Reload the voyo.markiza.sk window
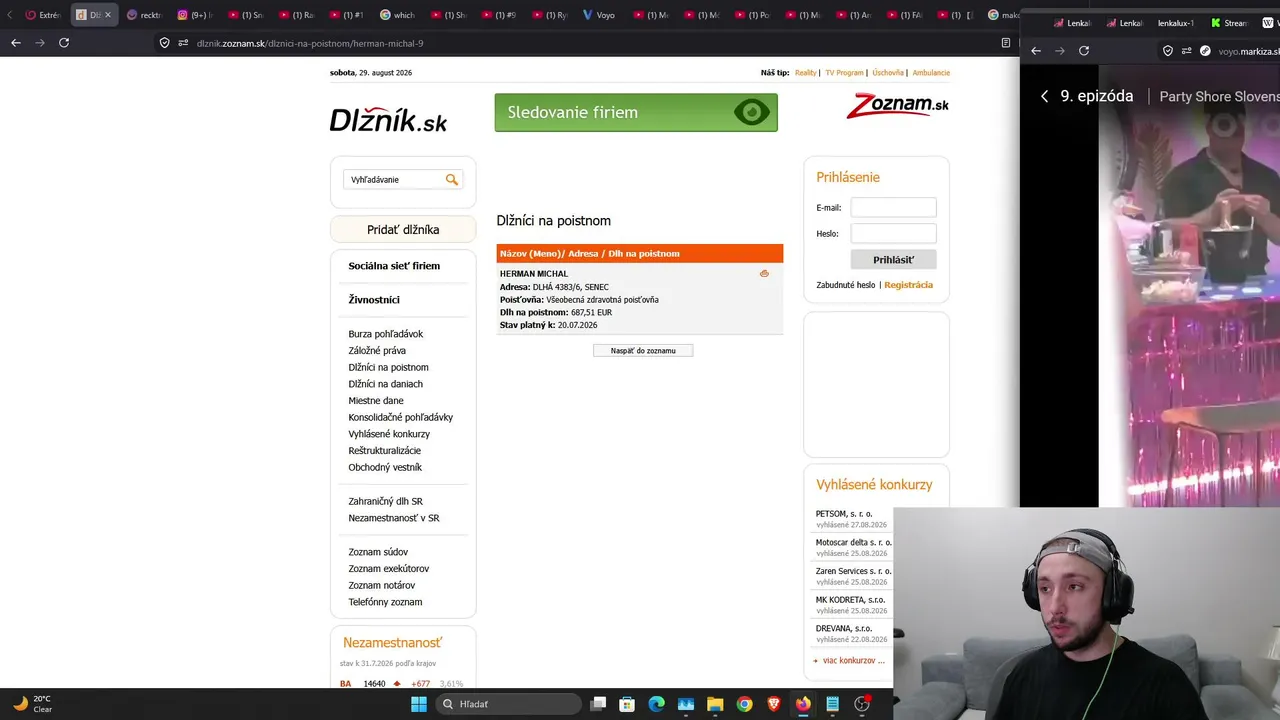 [x=1084, y=51]
